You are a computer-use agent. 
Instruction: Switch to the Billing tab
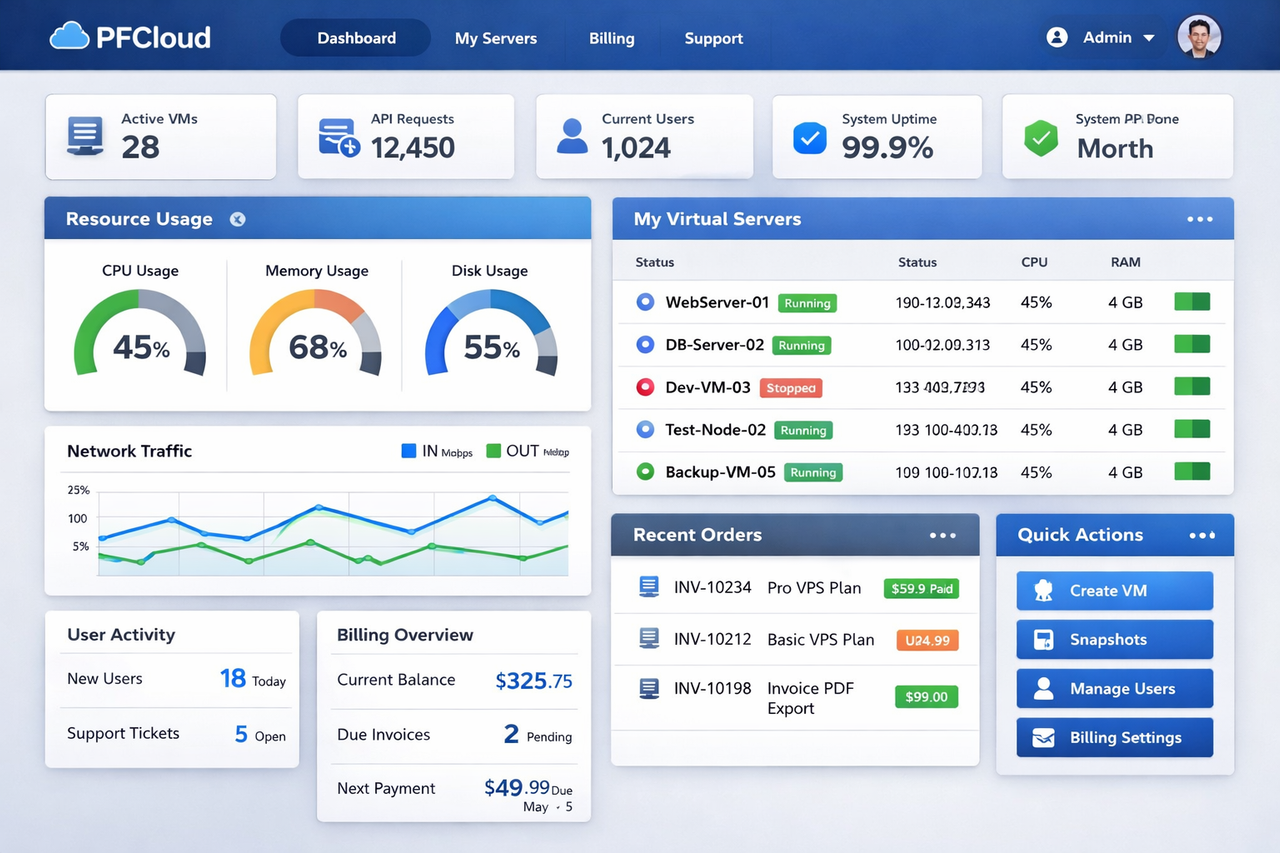click(x=611, y=38)
